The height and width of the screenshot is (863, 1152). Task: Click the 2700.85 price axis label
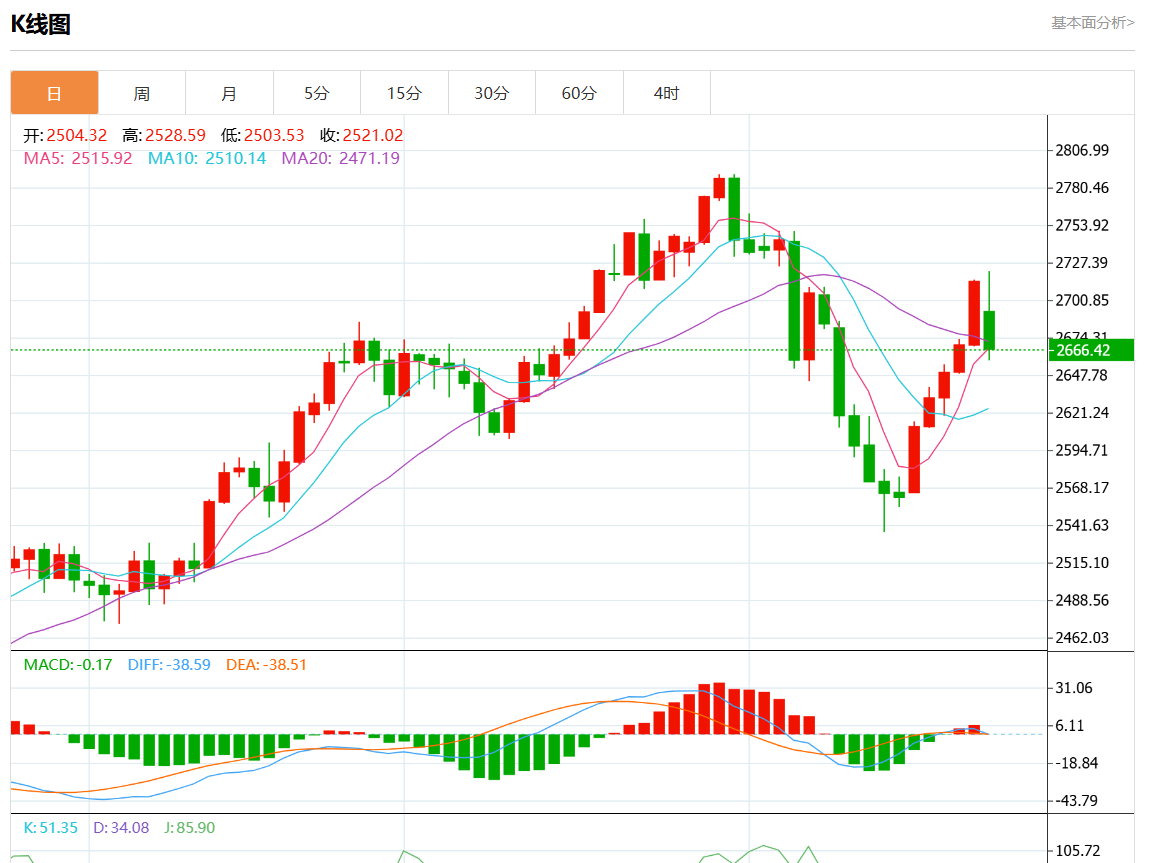click(1082, 300)
